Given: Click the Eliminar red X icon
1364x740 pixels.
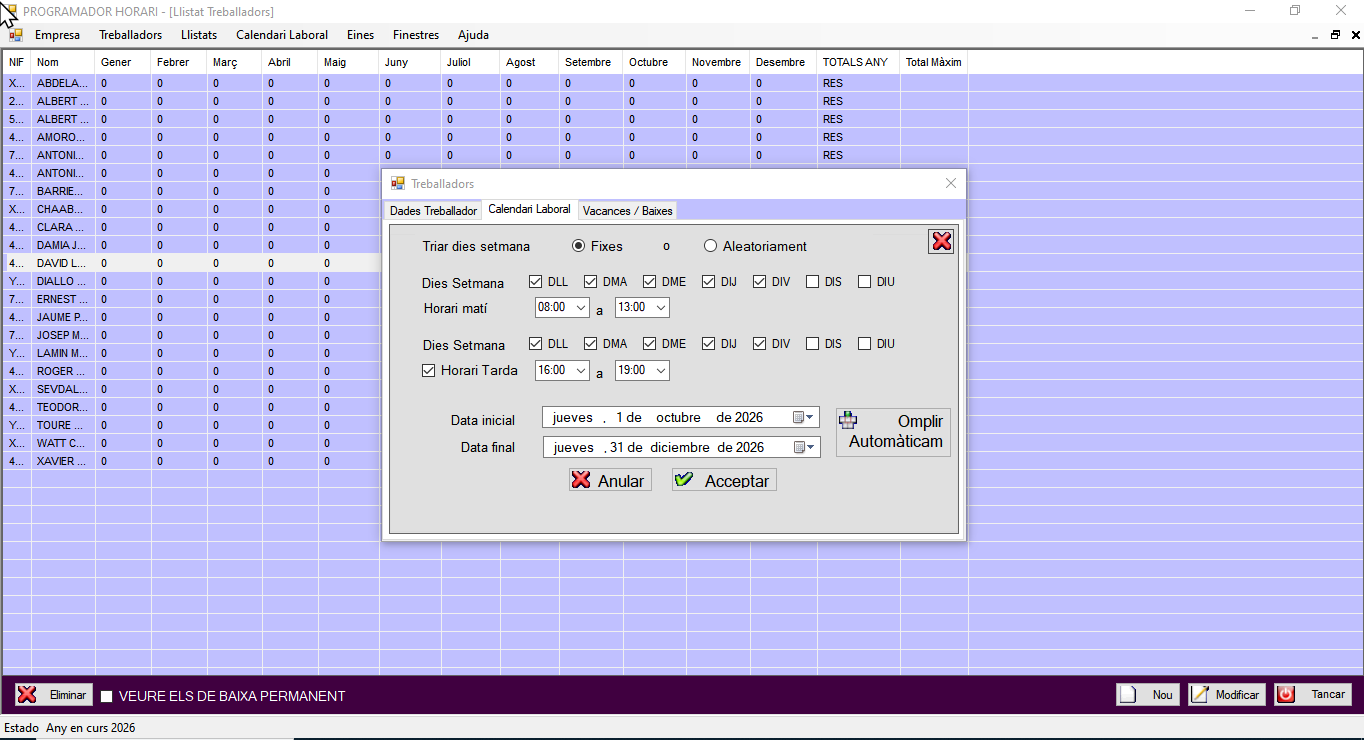Looking at the screenshot, I should tap(28, 695).
